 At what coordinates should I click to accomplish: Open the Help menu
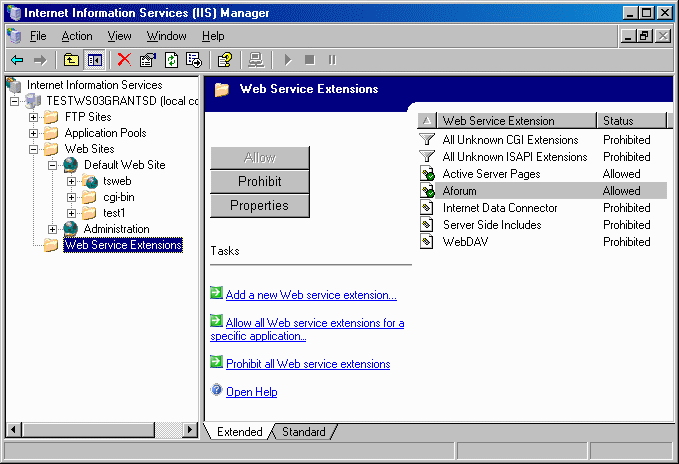coord(213,36)
